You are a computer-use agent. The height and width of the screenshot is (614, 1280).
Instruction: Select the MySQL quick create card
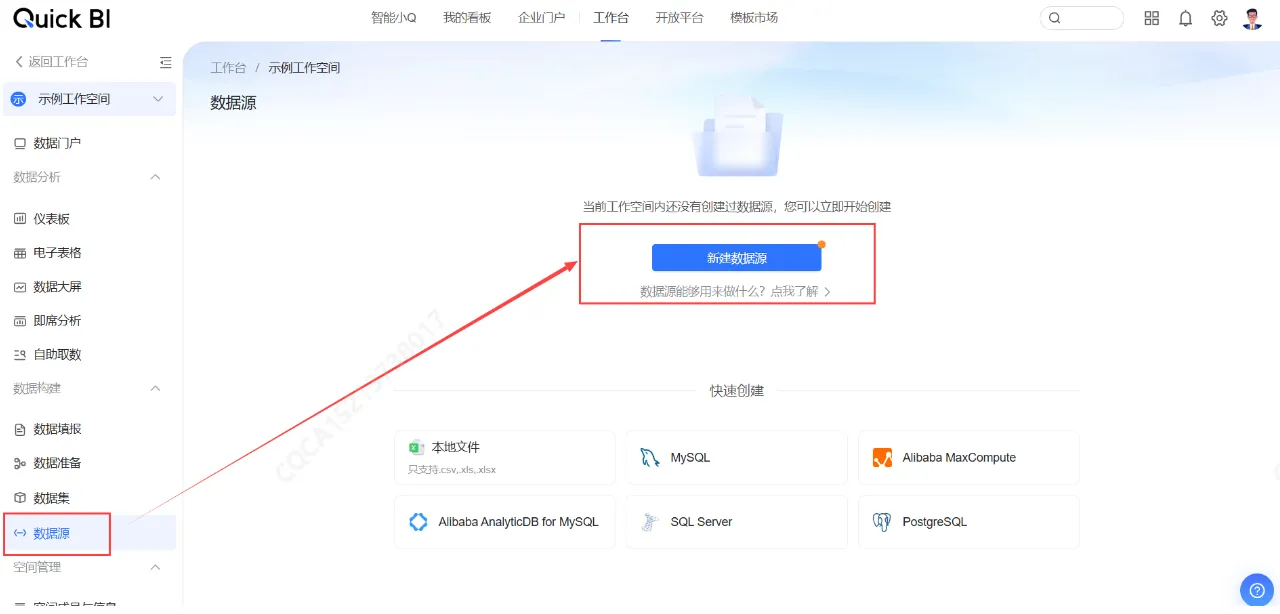[737, 458]
